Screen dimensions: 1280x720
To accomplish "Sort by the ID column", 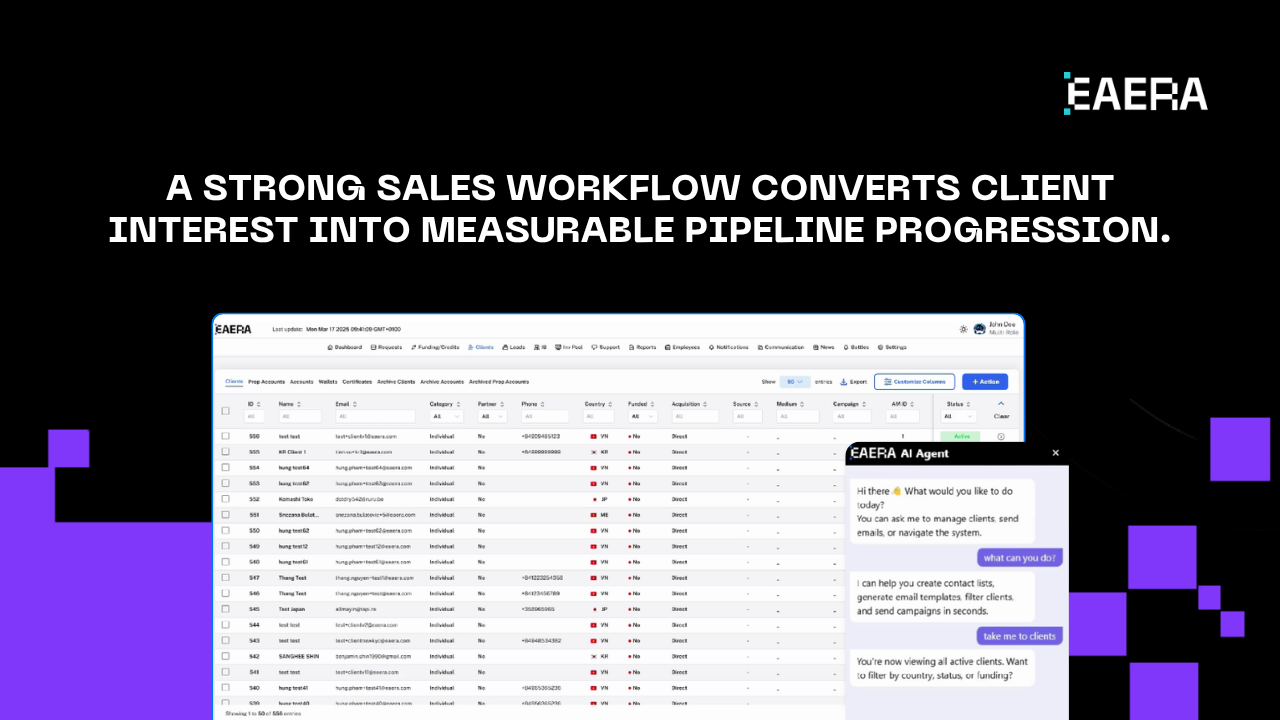I will pos(254,404).
